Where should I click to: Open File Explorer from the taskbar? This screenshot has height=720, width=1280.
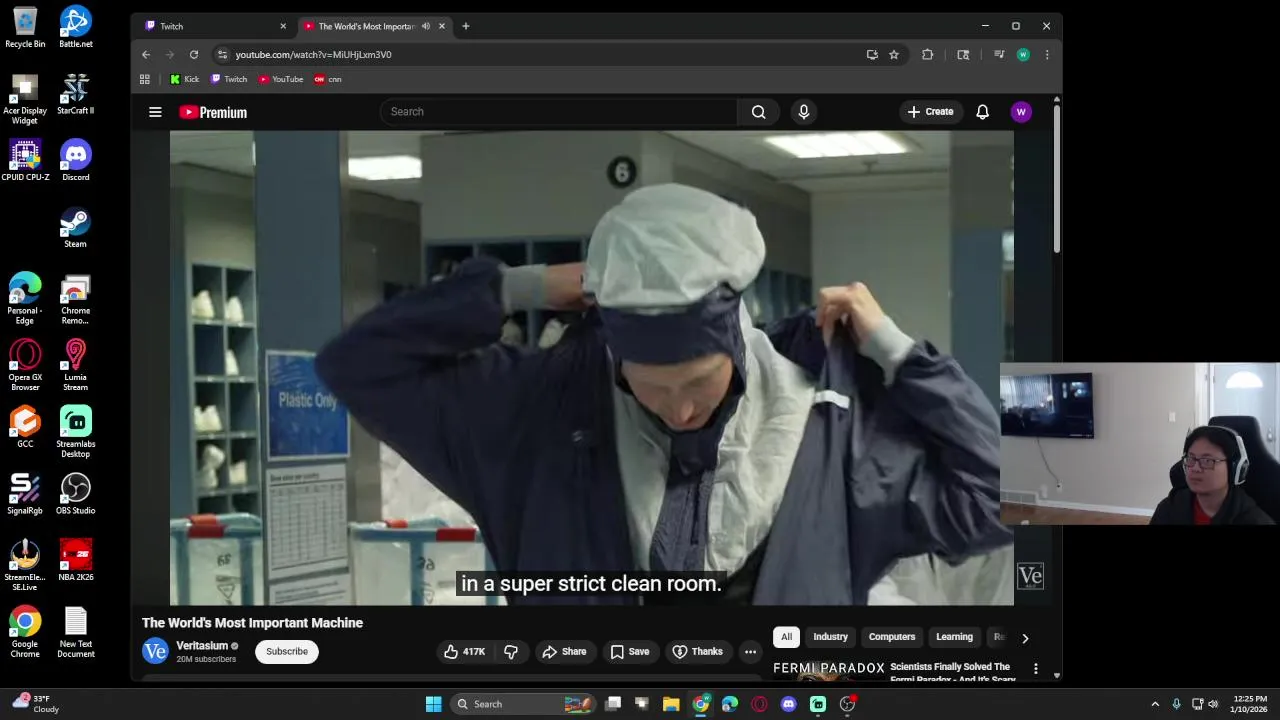671,704
